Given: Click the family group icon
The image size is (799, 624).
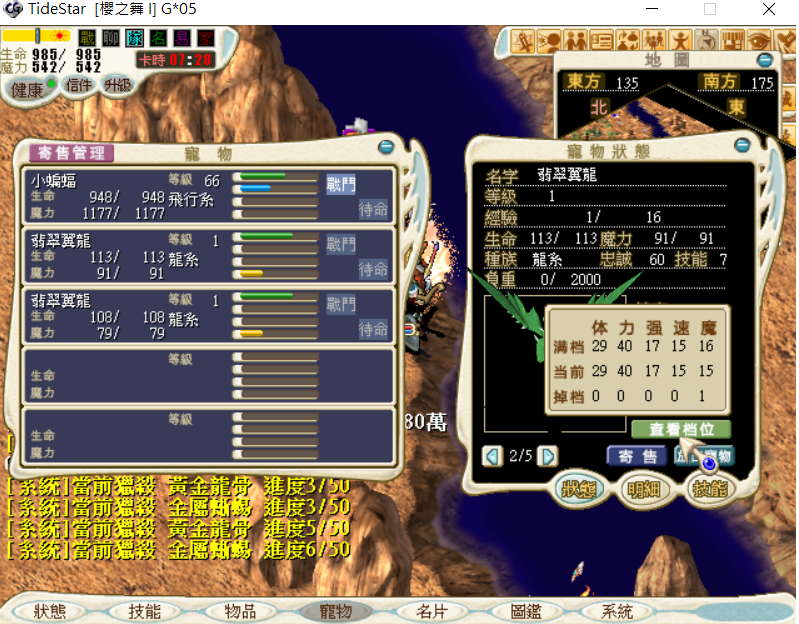Looking at the screenshot, I should (653, 41).
